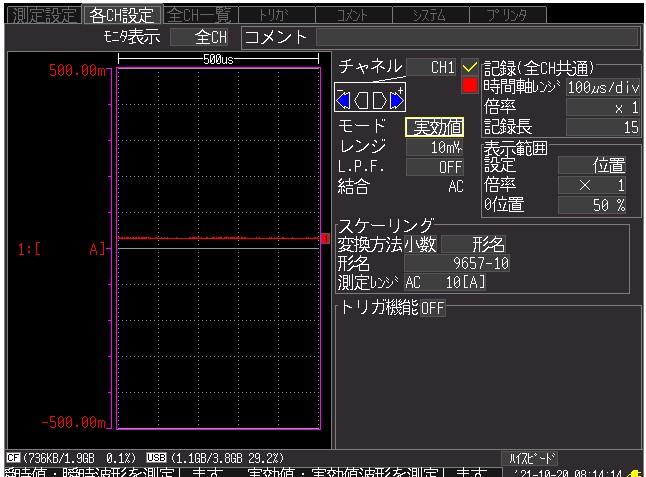The height and width of the screenshot is (477, 646).
Task: Change display range setting 位置
Action: [592, 166]
